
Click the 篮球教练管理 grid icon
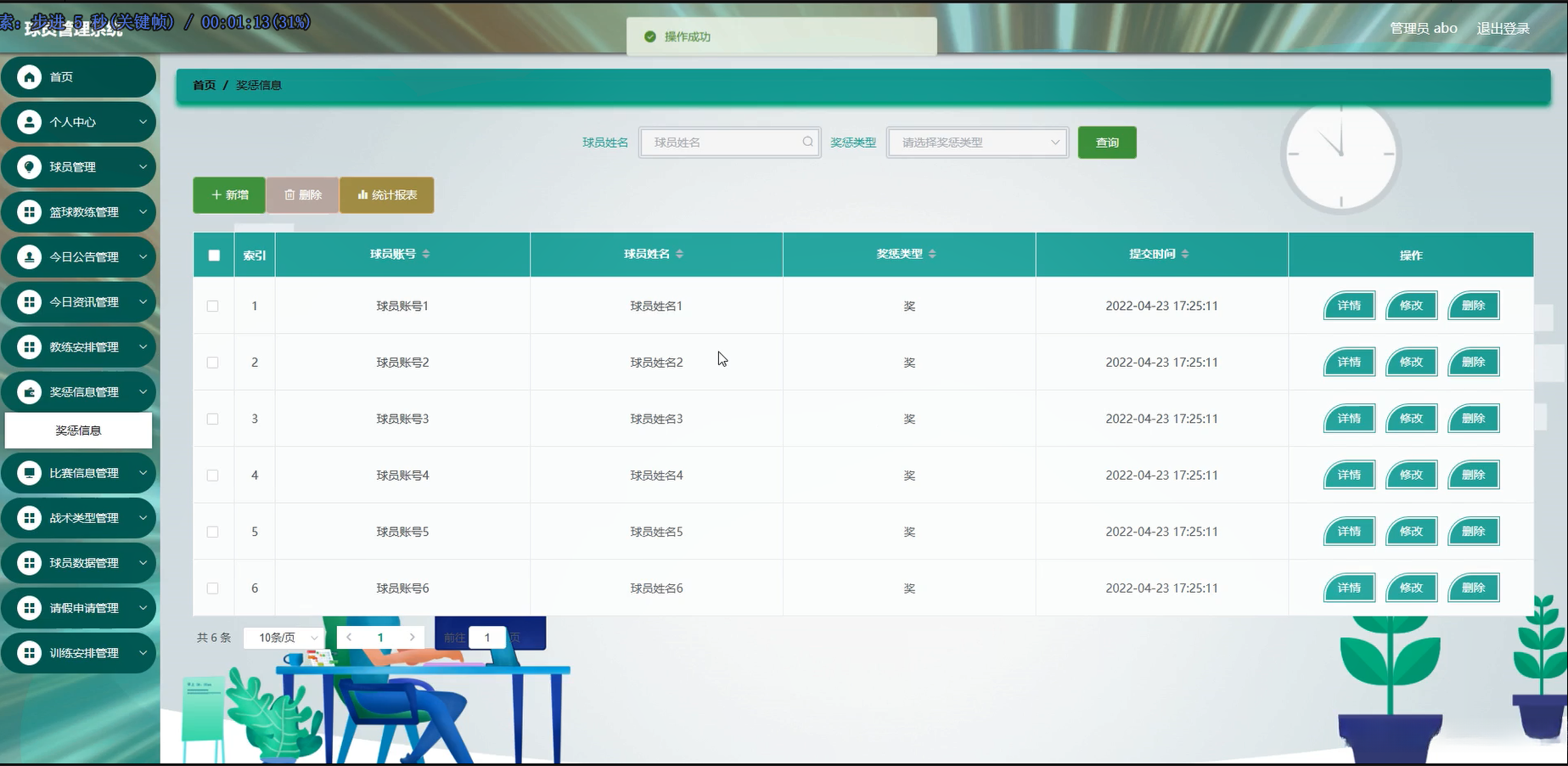click(x=30, y=212)
